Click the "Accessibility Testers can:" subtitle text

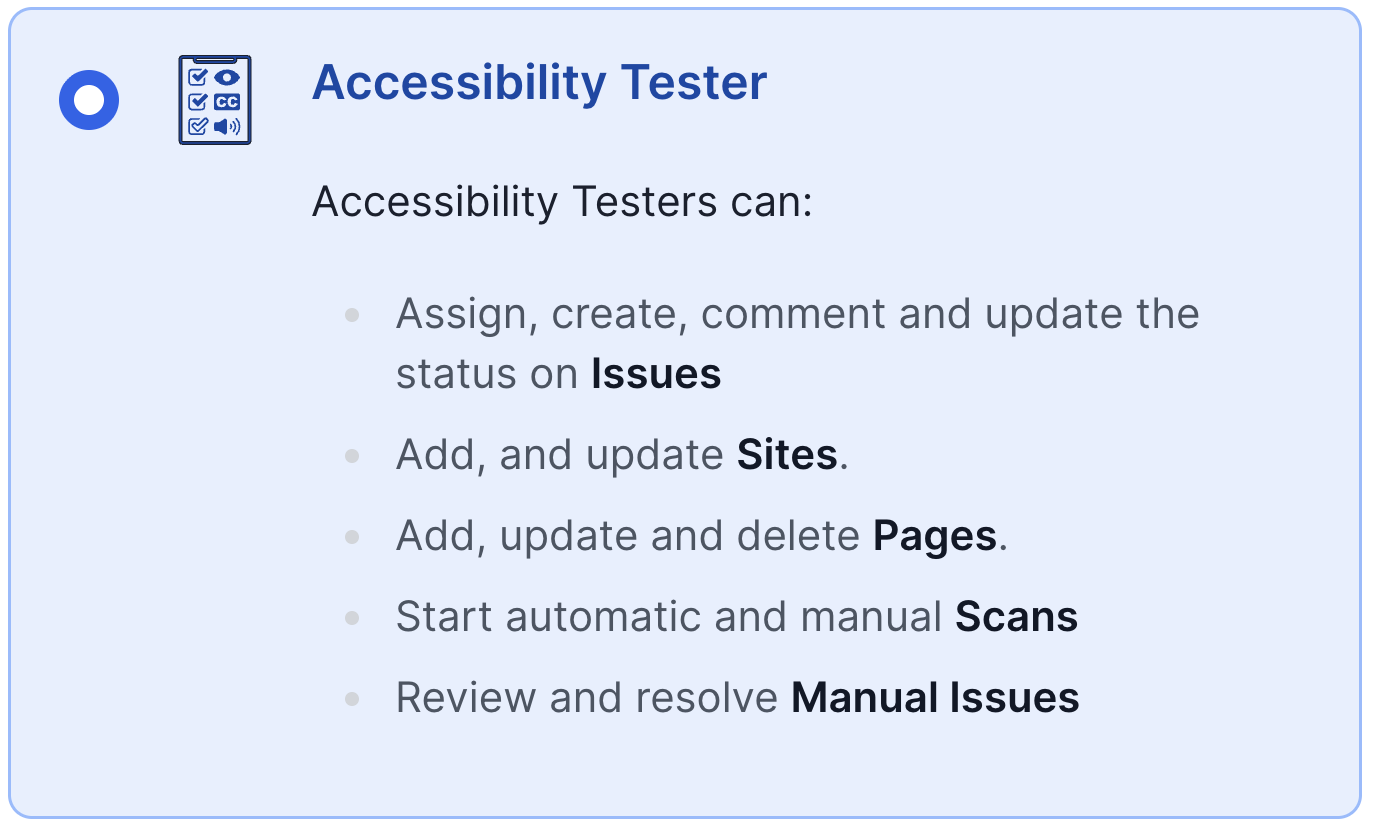click(562, 202)
